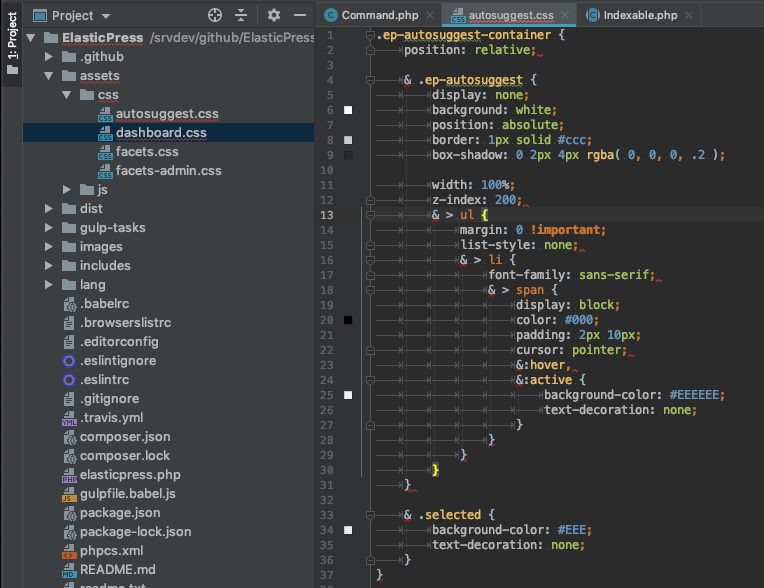Click the package-lock.json file icon
Viewport: 764px width, 588px height.
pos(70,532)
